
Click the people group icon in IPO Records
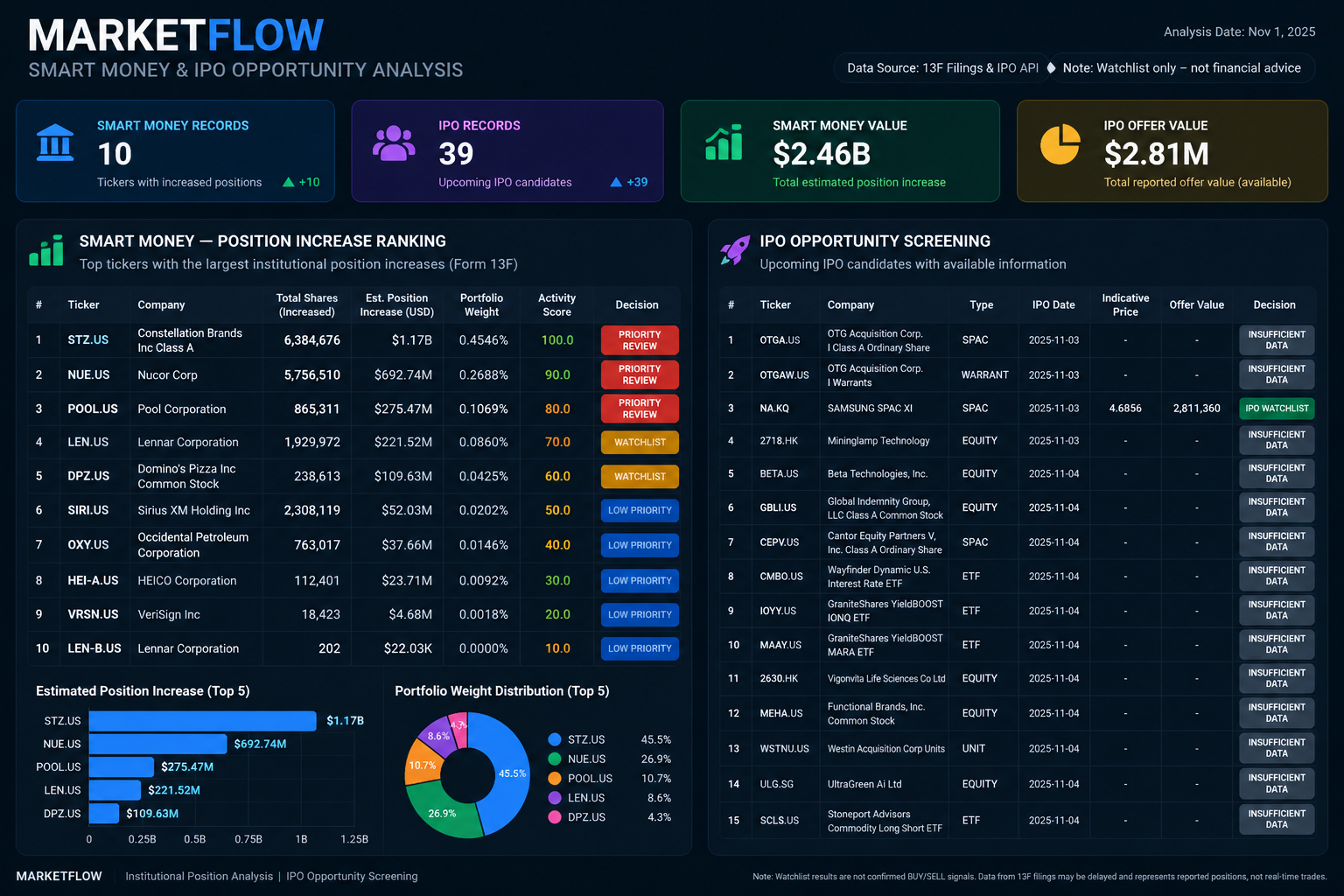(394, 143)
